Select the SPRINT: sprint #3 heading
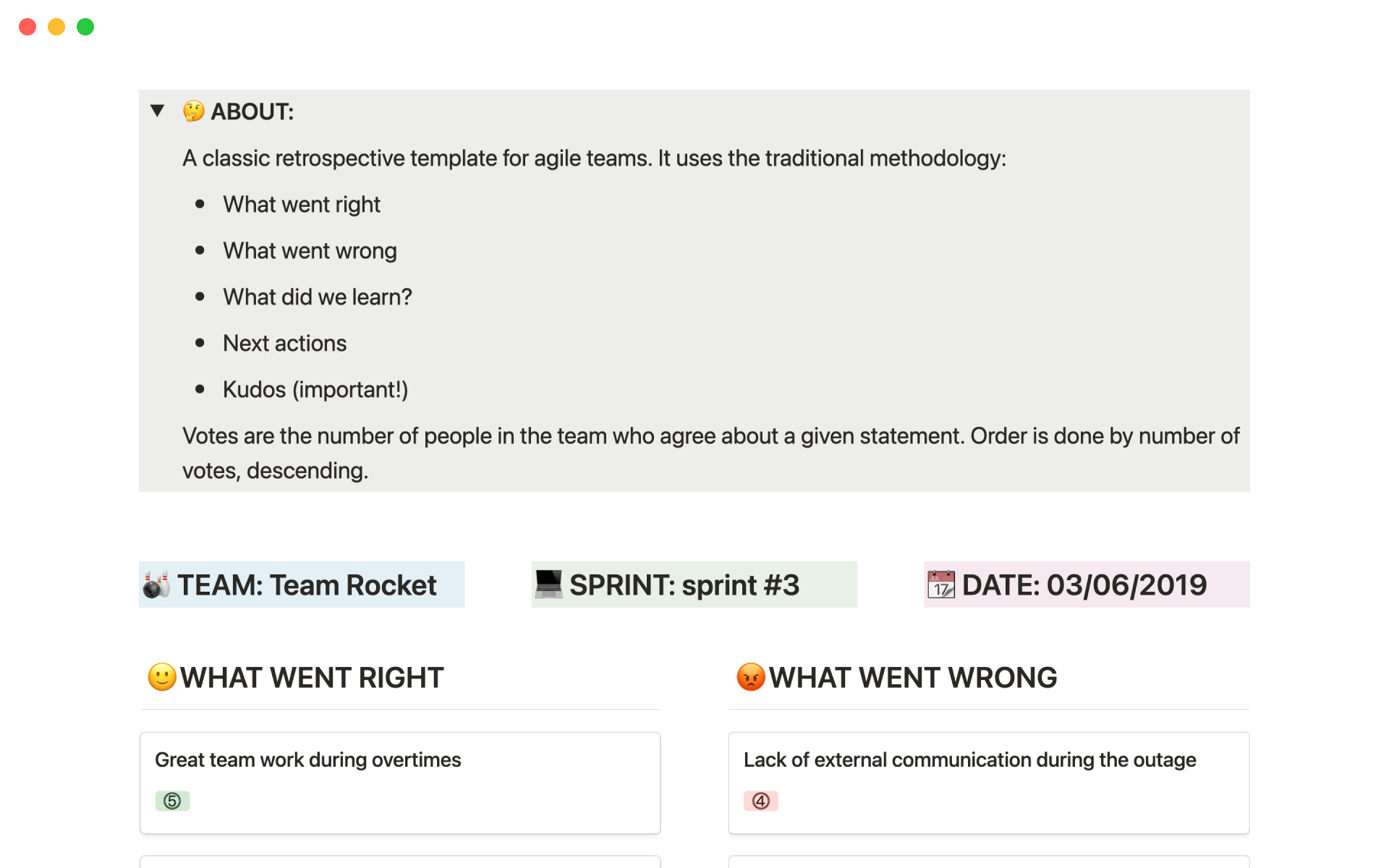The width and height of the screenshot is (1389, 868). [684, 585]
